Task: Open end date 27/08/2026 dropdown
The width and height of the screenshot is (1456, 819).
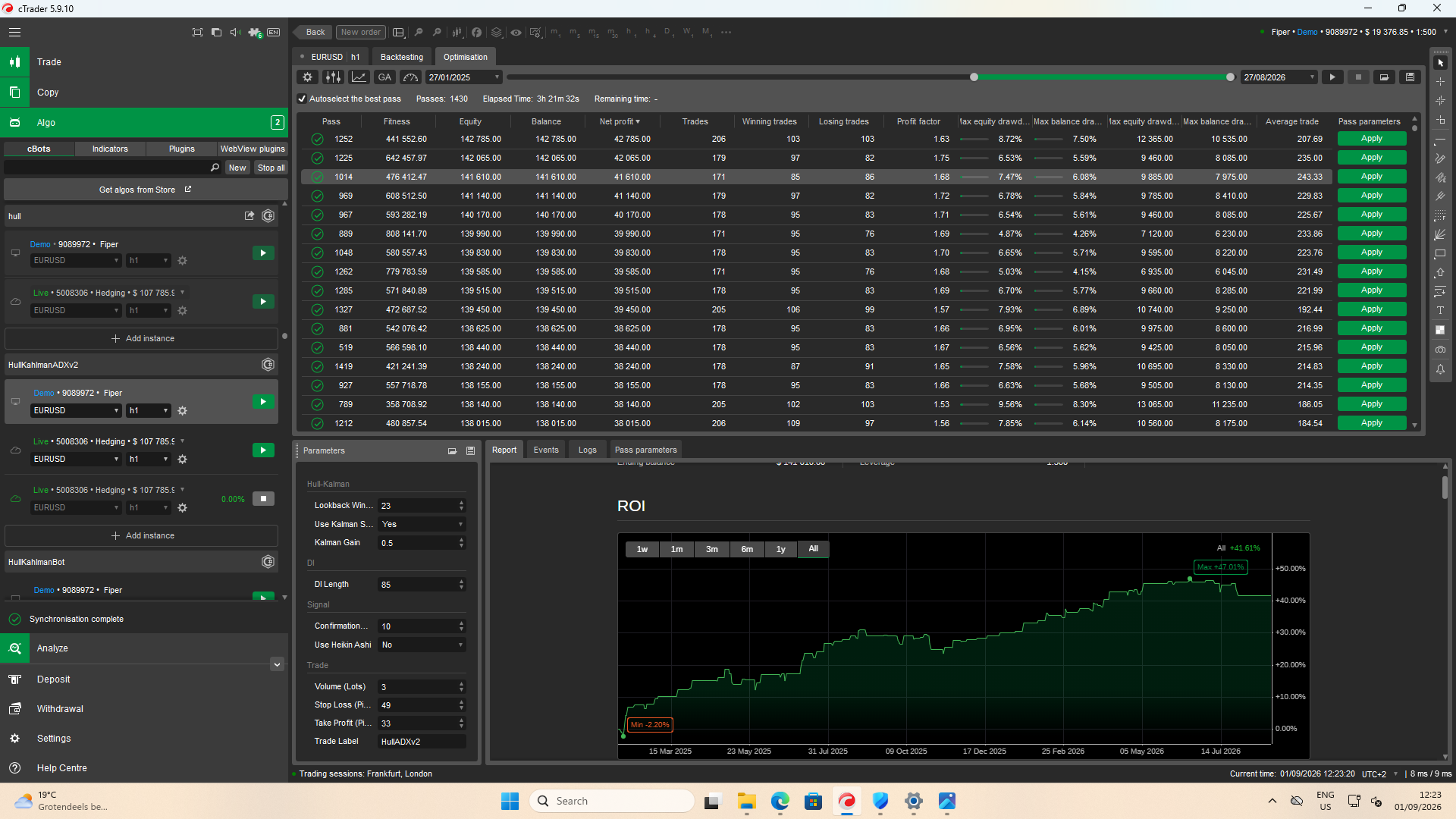Action: click(1279, 77)
